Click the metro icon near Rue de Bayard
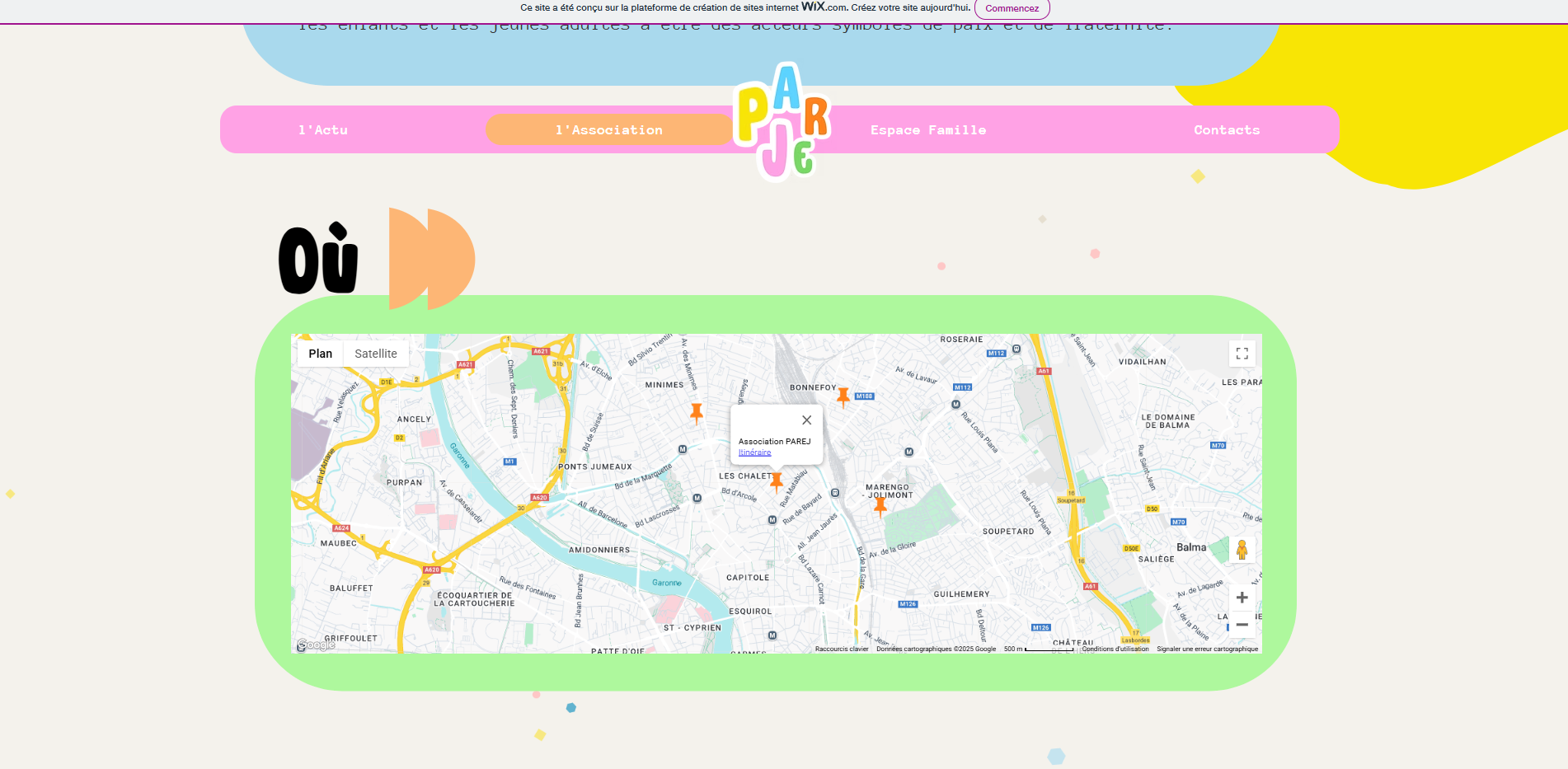The width and height of the screenshot is (1568, 769). coord(835,493)
